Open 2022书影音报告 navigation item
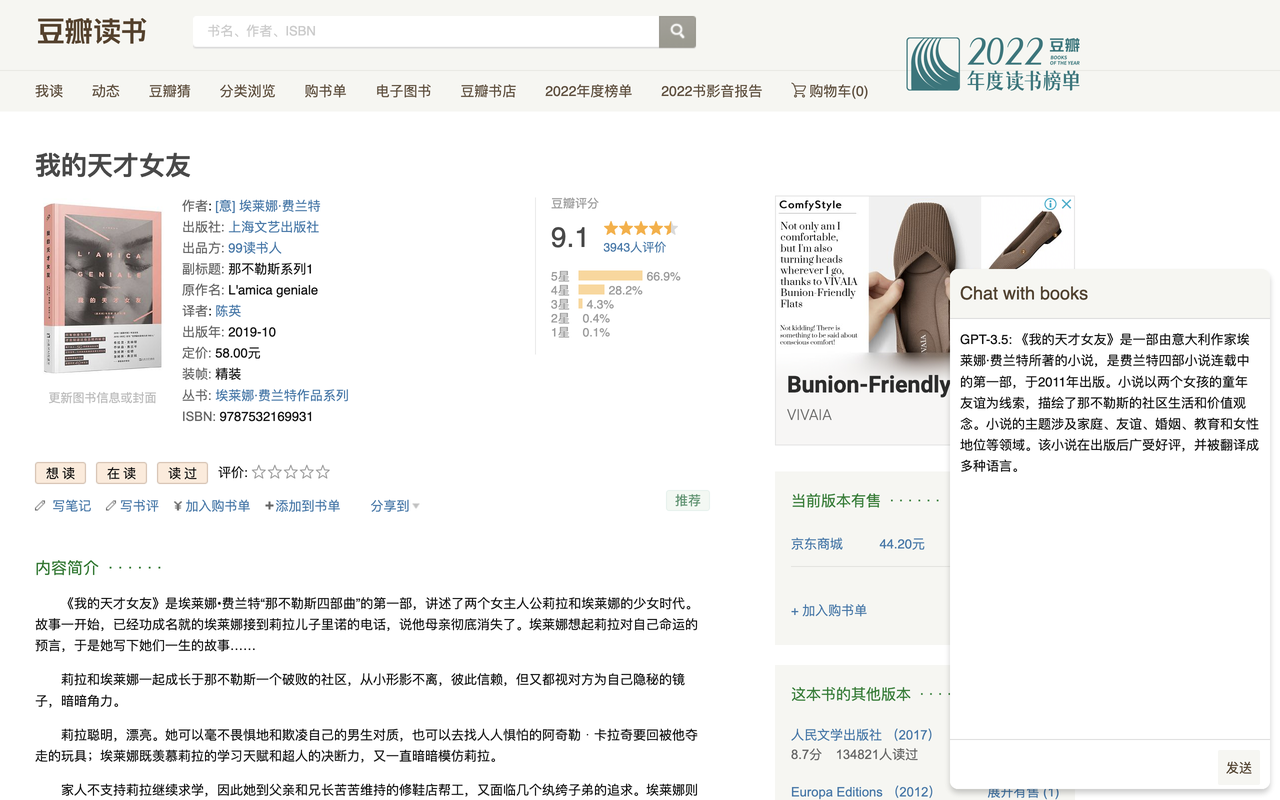1280x800 pixels. 711,91
